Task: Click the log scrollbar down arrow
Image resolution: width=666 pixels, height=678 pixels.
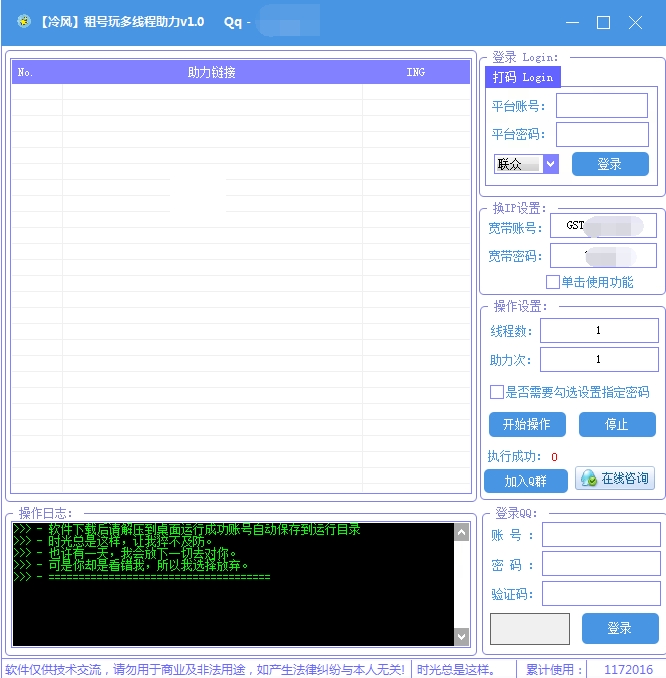Action: pos(461,636)
